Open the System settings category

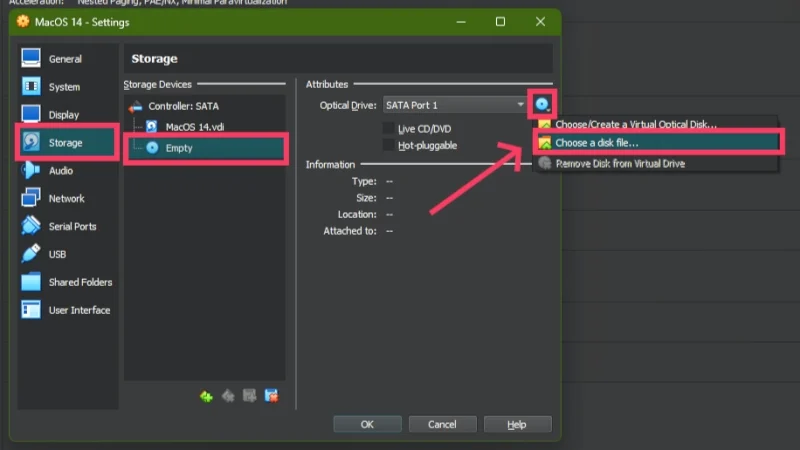pos(64,87)
